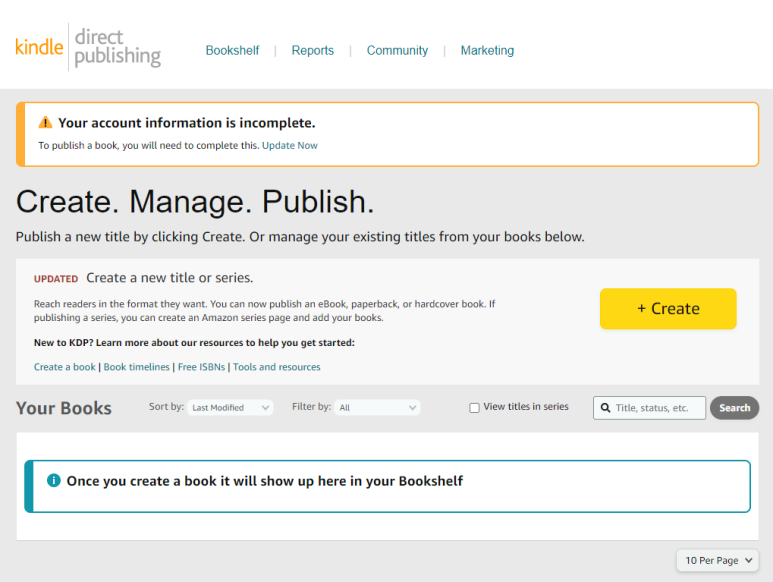Click 'Once you create a book' notice text
Viewport: 773px width, 582px height.
click(265, 480)
